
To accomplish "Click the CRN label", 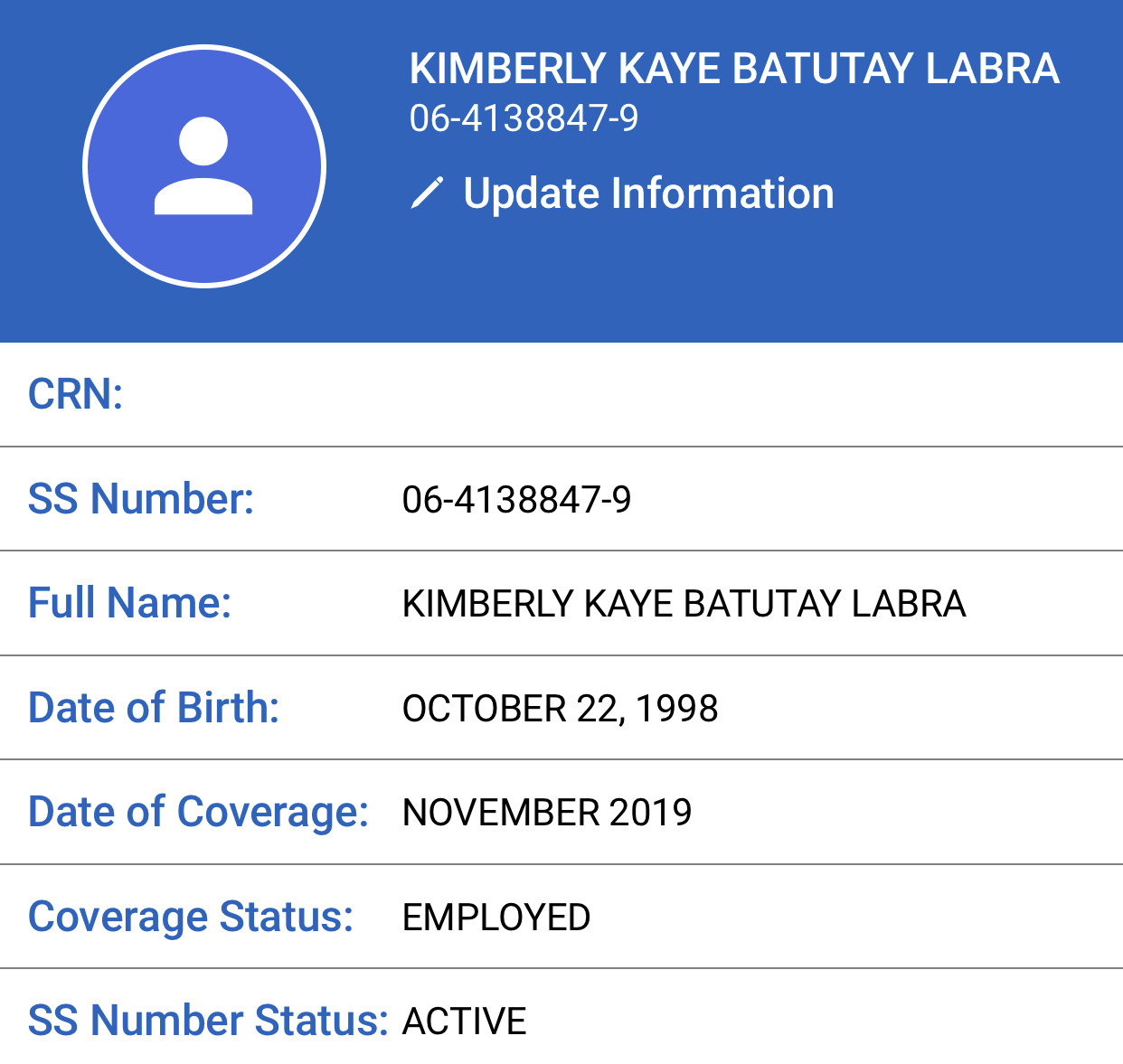I will [75, 394].
